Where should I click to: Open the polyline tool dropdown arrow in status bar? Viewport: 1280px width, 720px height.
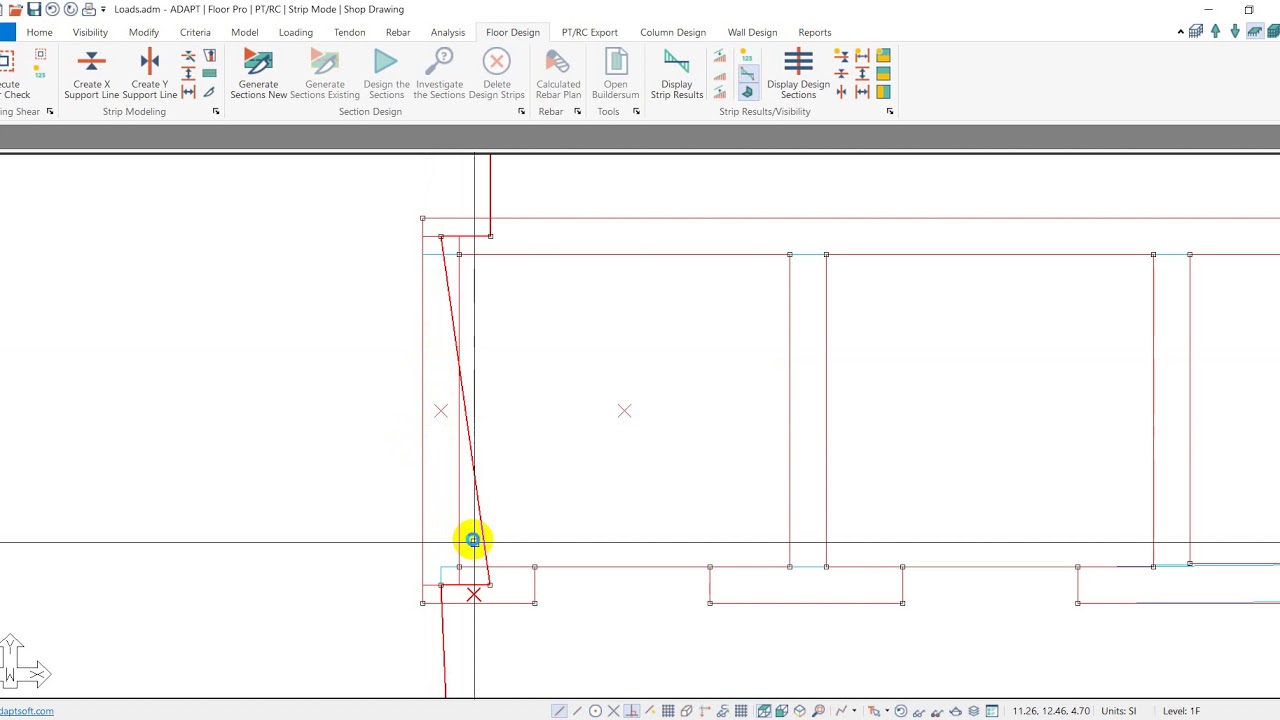point(854,711)
